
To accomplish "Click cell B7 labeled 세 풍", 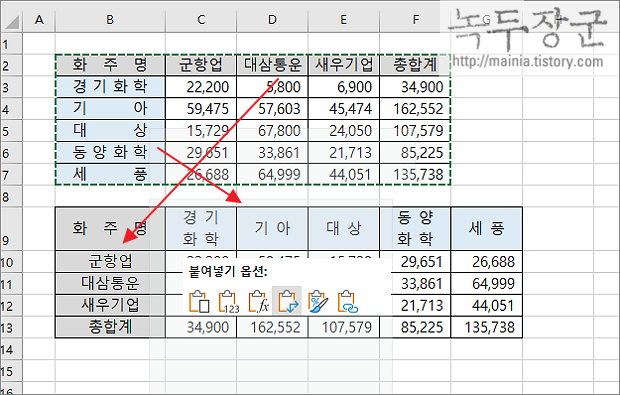I will click(x=110, y=174).
